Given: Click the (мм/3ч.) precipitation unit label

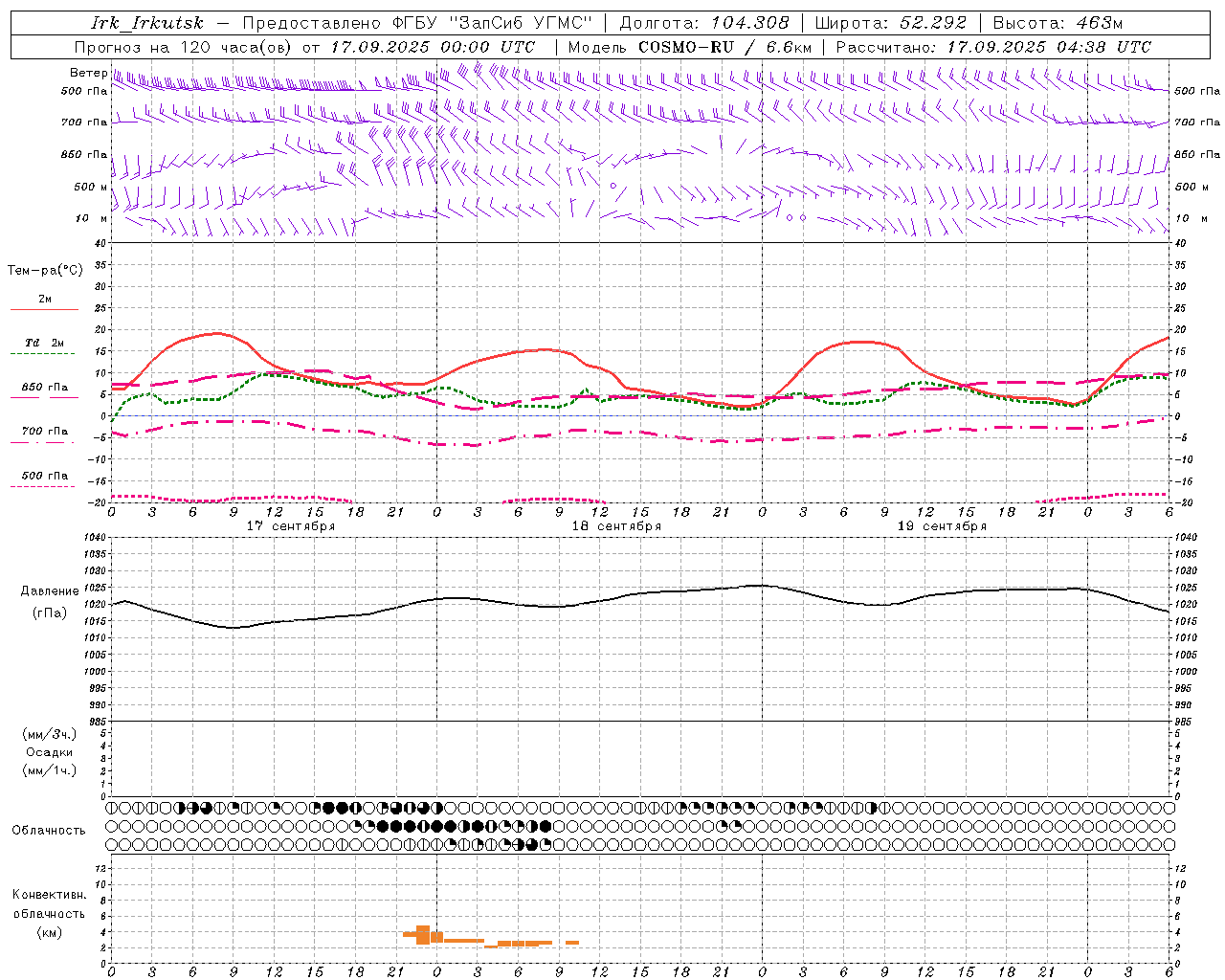Looking at the screenshot, I should (50, 734).
